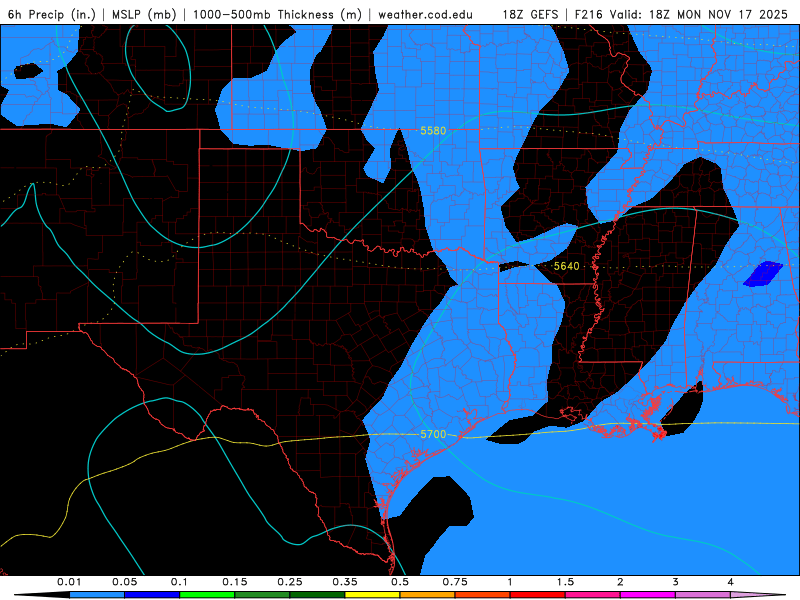Viewport: 800px width, 600px height.
Task: Click the legend value 2
Action: coord(620,582)
